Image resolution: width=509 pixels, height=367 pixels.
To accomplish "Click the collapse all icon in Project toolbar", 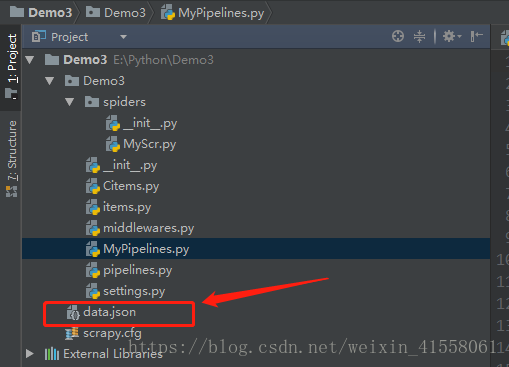I will point(419,36).
